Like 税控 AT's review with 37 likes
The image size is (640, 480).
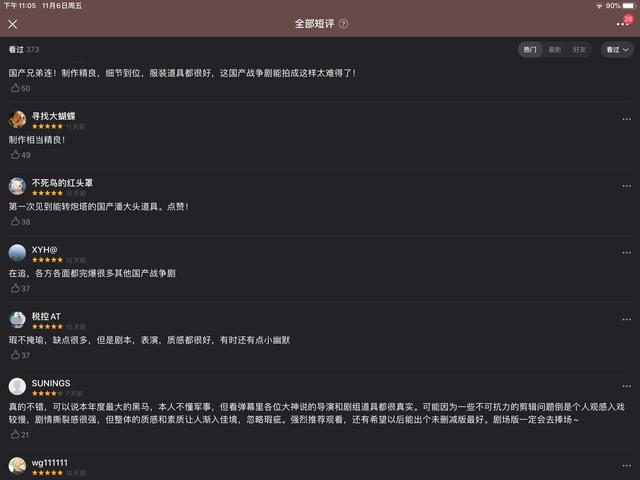(20, 355)
